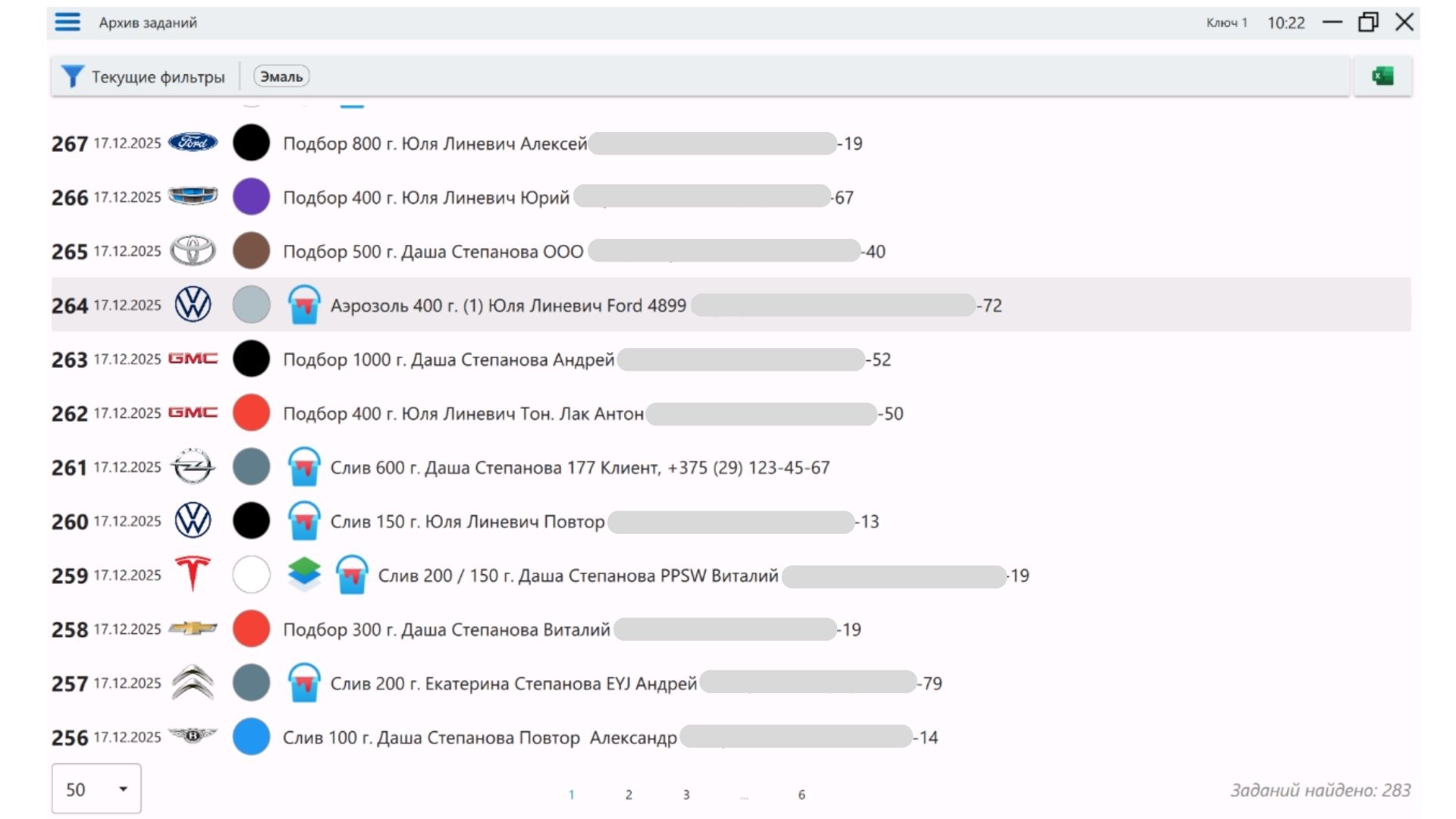The height and width of the screenshot is (819, 1456).
Task: Click the paint bucket icon in task 261
Action: tap(304, 467)
